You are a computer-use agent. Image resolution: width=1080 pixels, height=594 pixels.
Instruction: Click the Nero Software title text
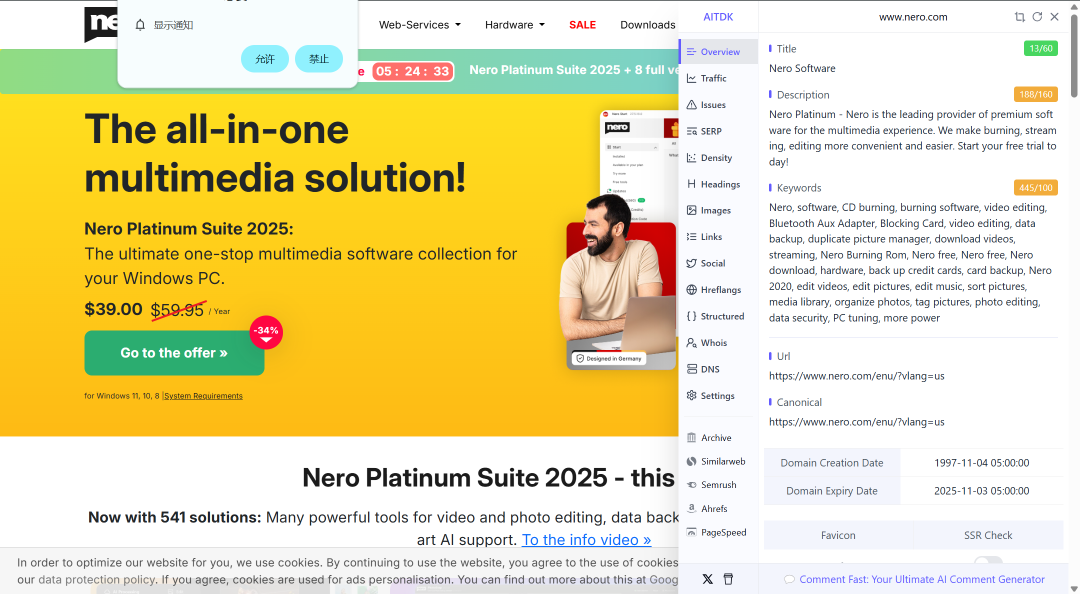click(802, 68)
